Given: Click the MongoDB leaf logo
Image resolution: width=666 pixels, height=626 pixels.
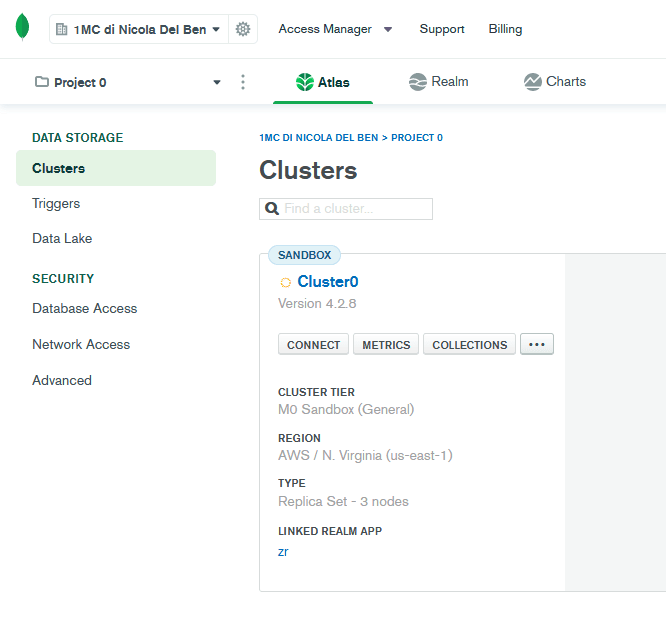Looking at the screenshot, I should pyautogui.click(x=22, y=27).
